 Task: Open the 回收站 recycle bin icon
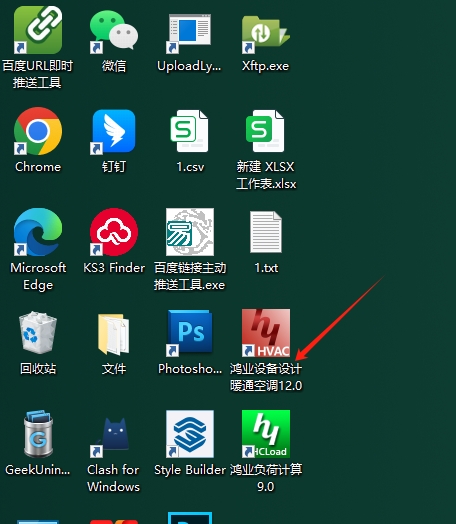38,333
